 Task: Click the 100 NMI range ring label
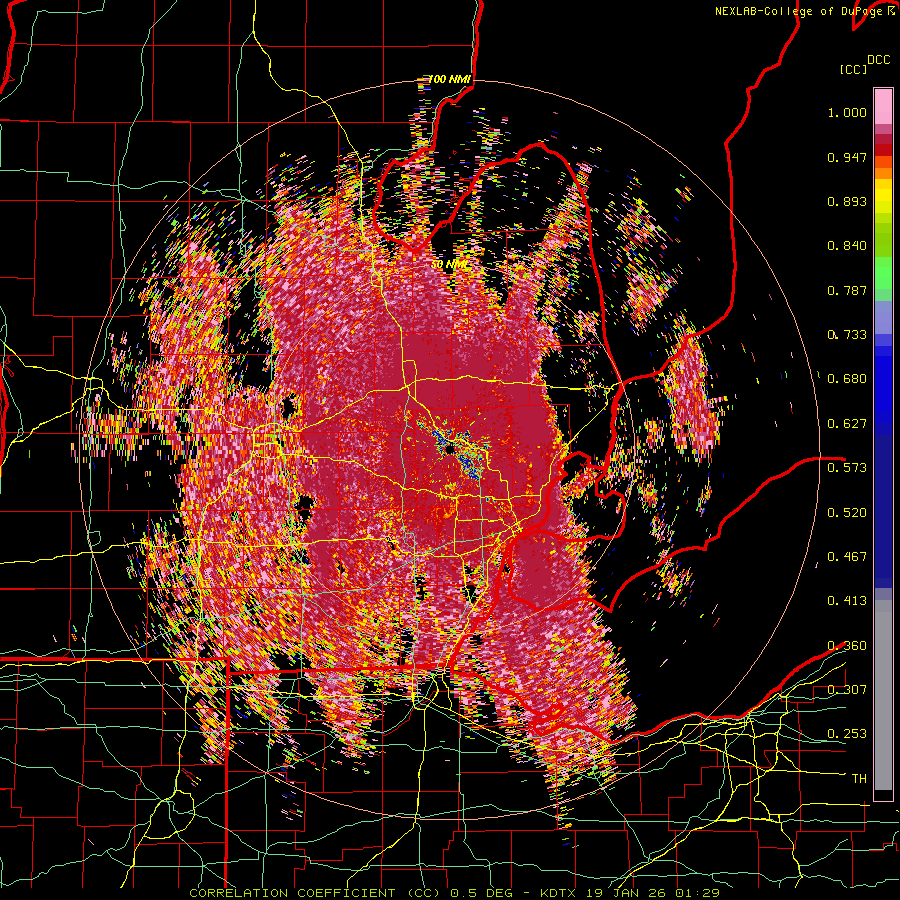click(x=450, y=79)
